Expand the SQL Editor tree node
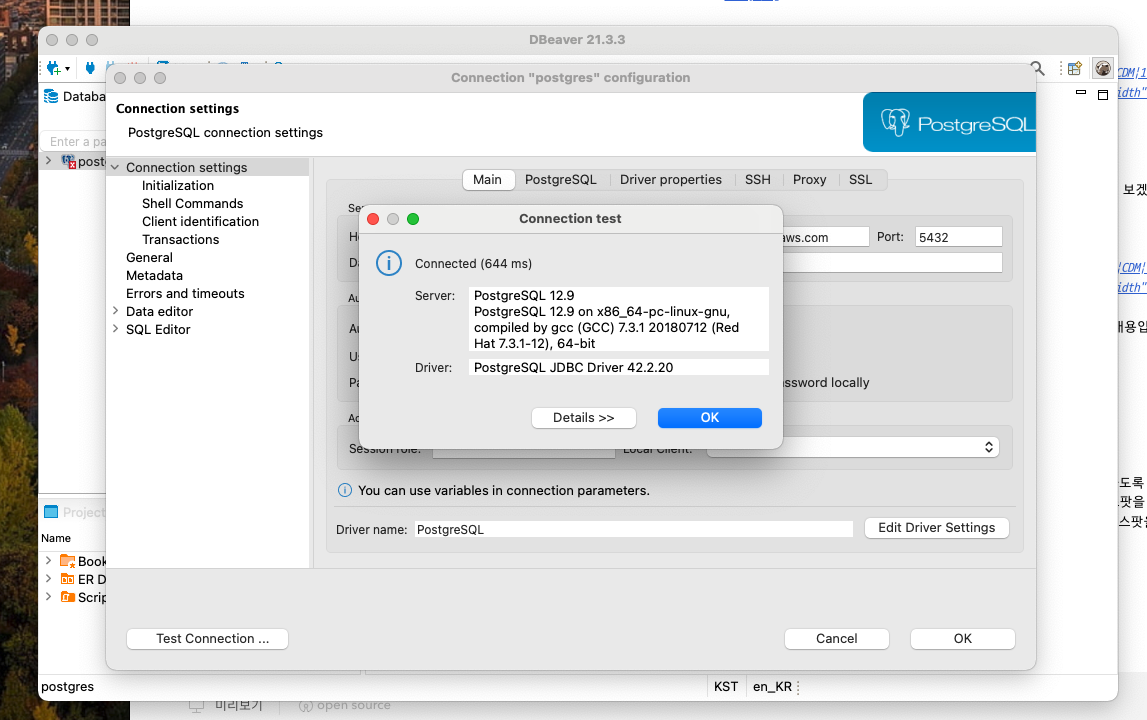 [x=115, y=329]
